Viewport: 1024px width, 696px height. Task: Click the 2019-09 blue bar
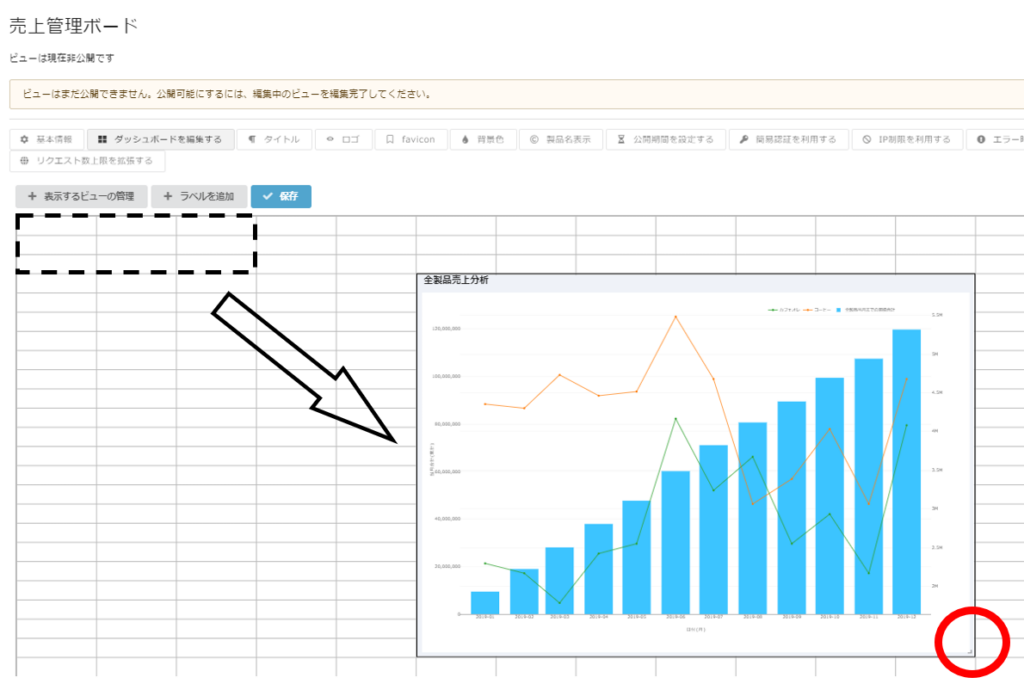[792, 508]
